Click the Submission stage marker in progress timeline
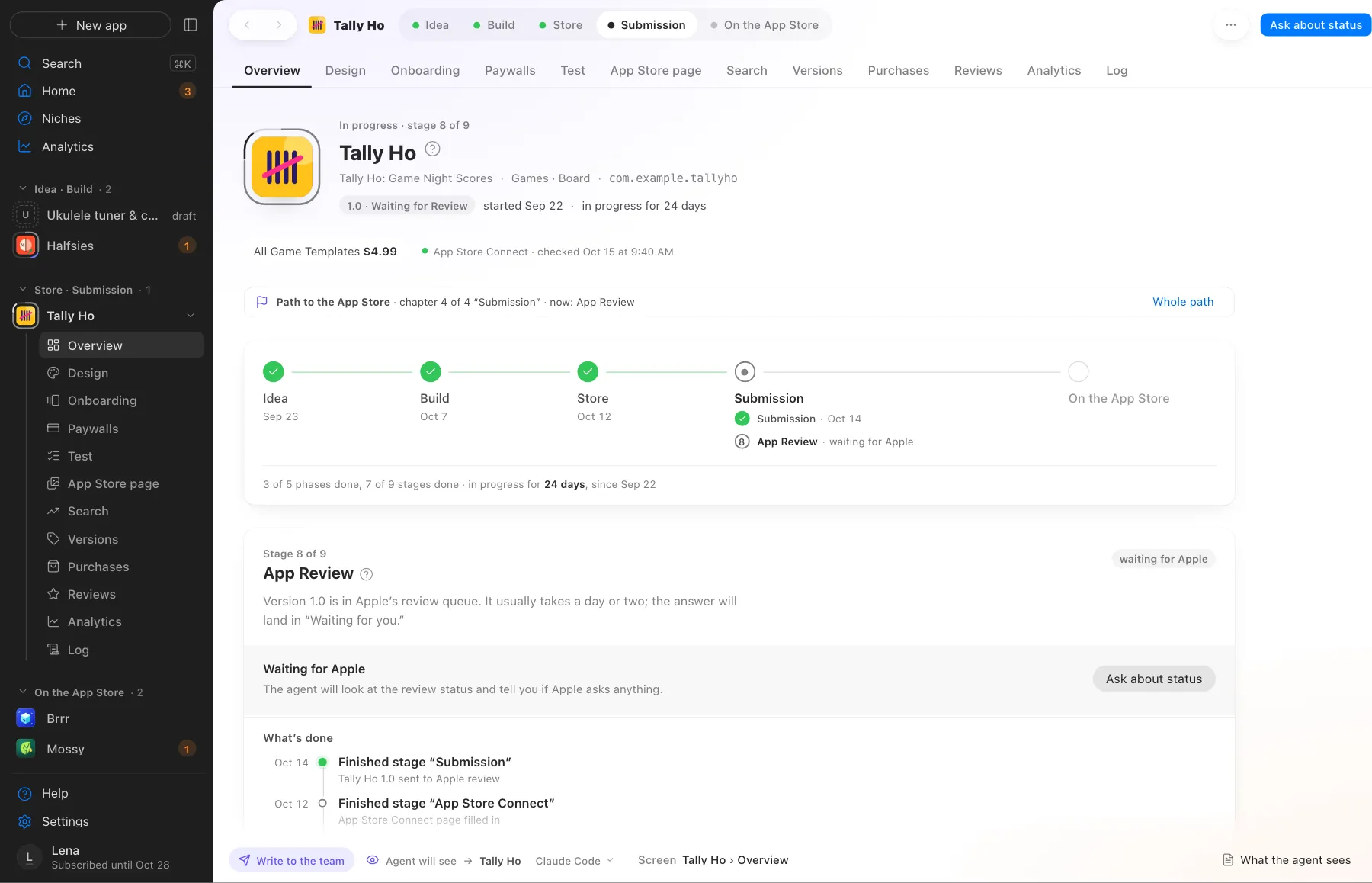 point(745,372)
